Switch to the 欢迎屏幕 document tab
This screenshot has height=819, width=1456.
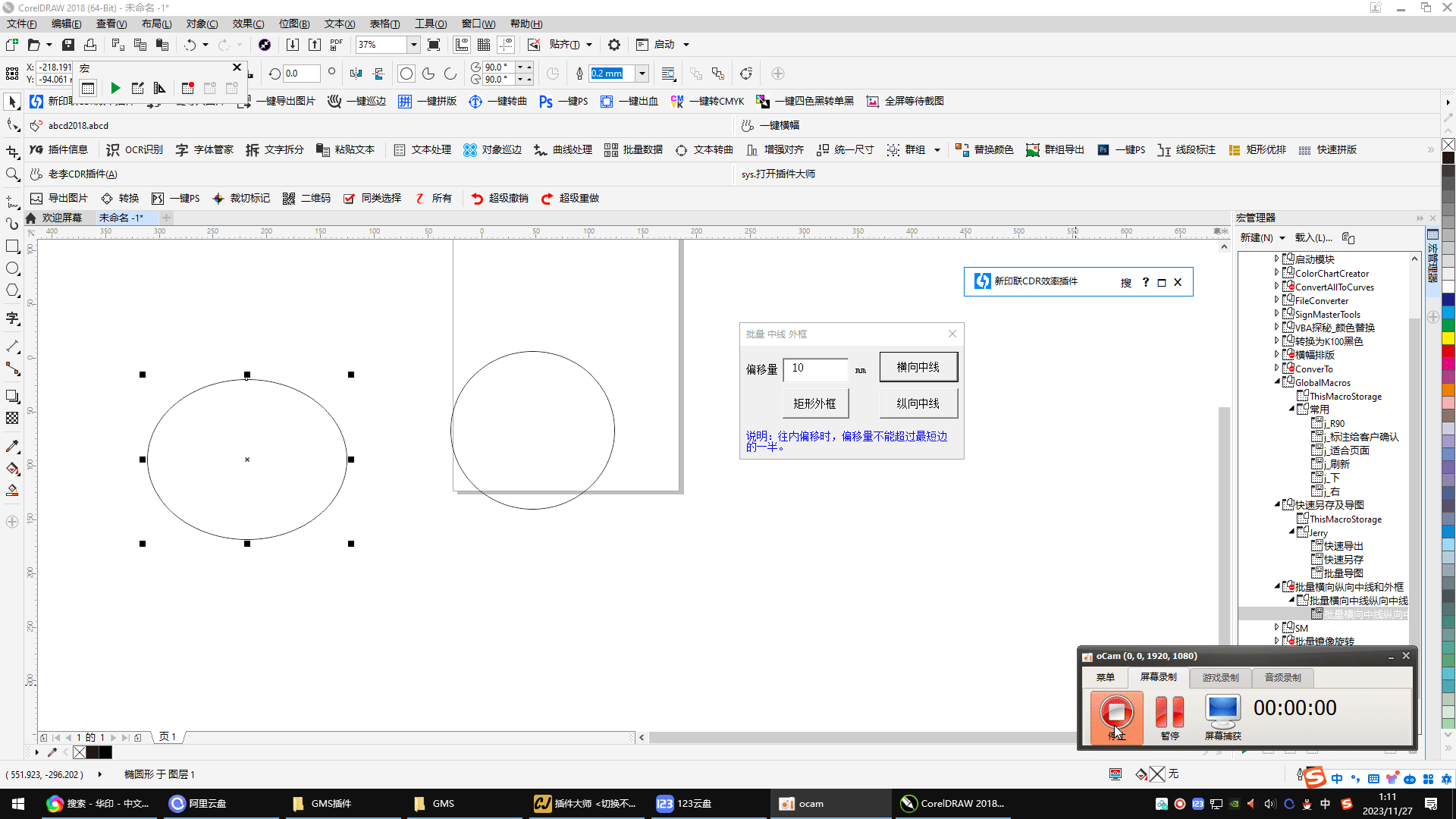click(x=61, y=218)
